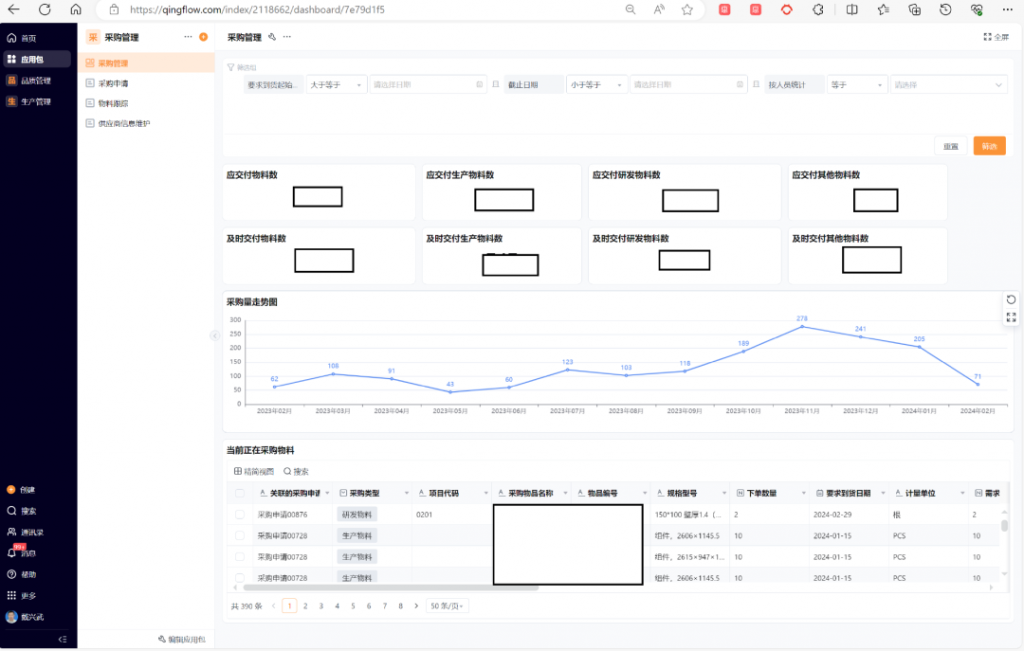Open the 采购类型 column header dropdown arrow

[406, 494]
